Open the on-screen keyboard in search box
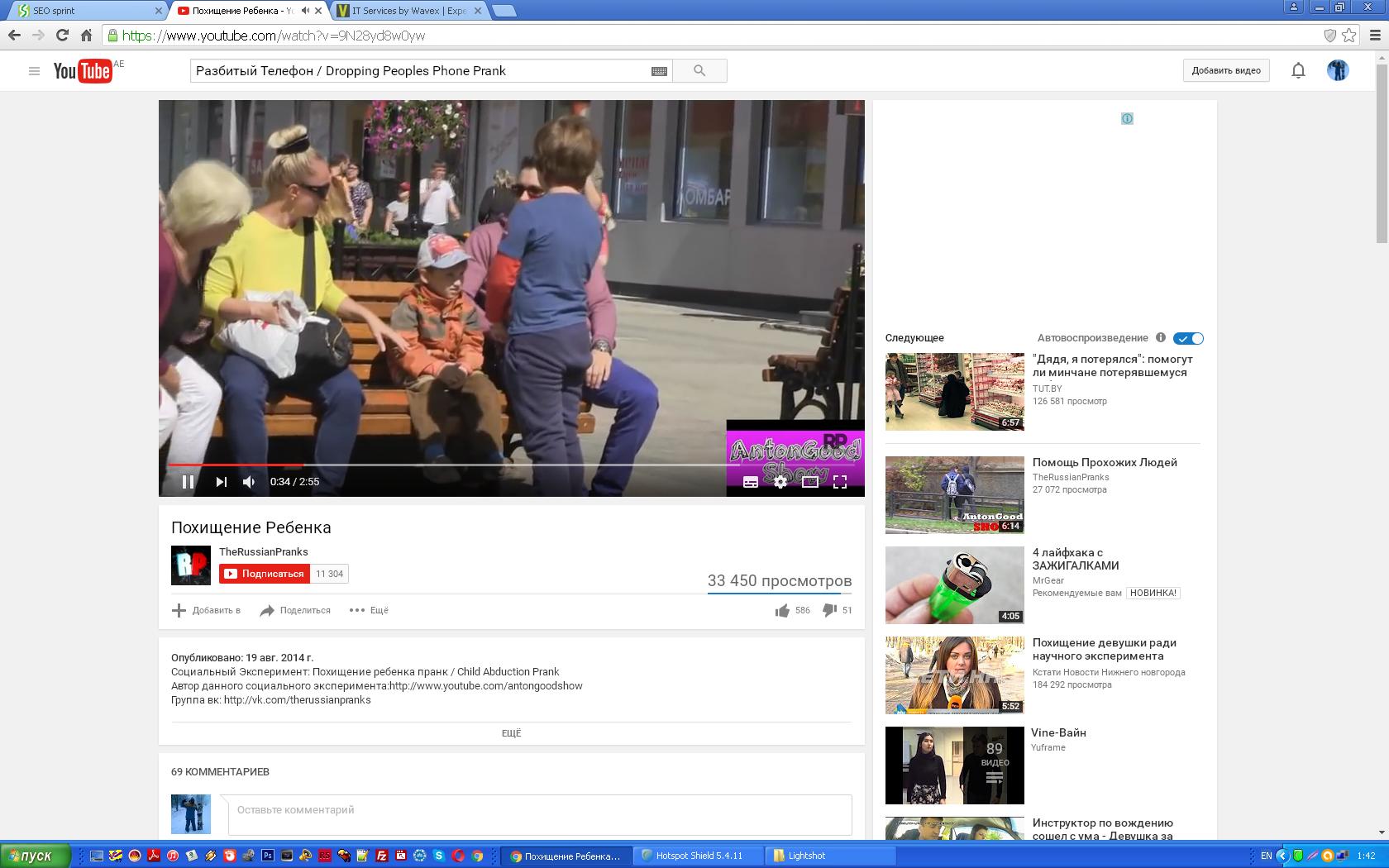The height and width of the screenshot is (868, 1389). click(x=659, y=71)
